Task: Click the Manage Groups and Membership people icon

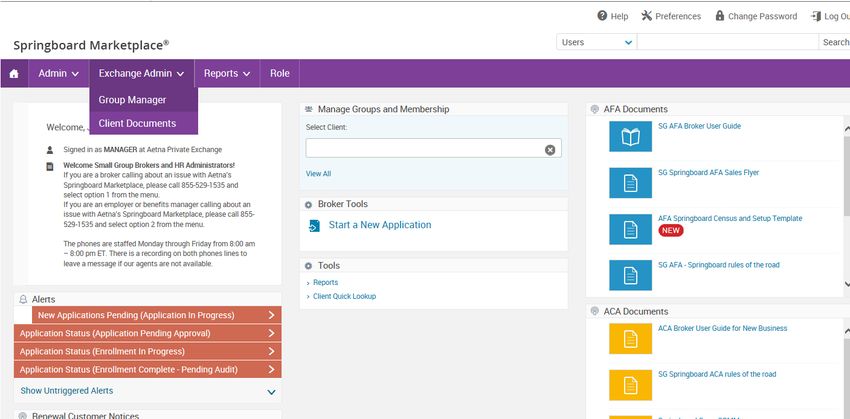Action: click(309, 109)
